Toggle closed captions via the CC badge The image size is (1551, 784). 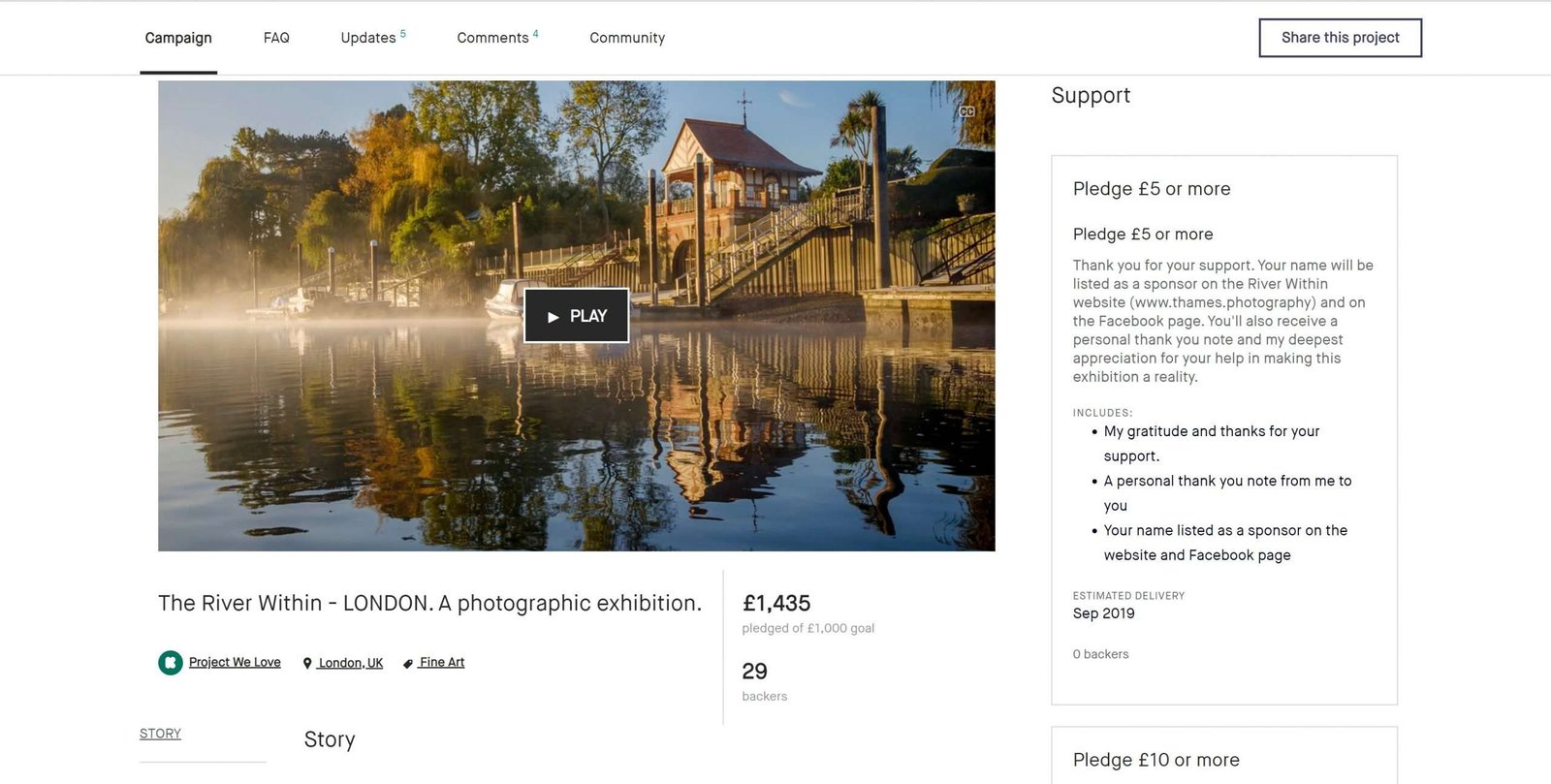point(966,111)
